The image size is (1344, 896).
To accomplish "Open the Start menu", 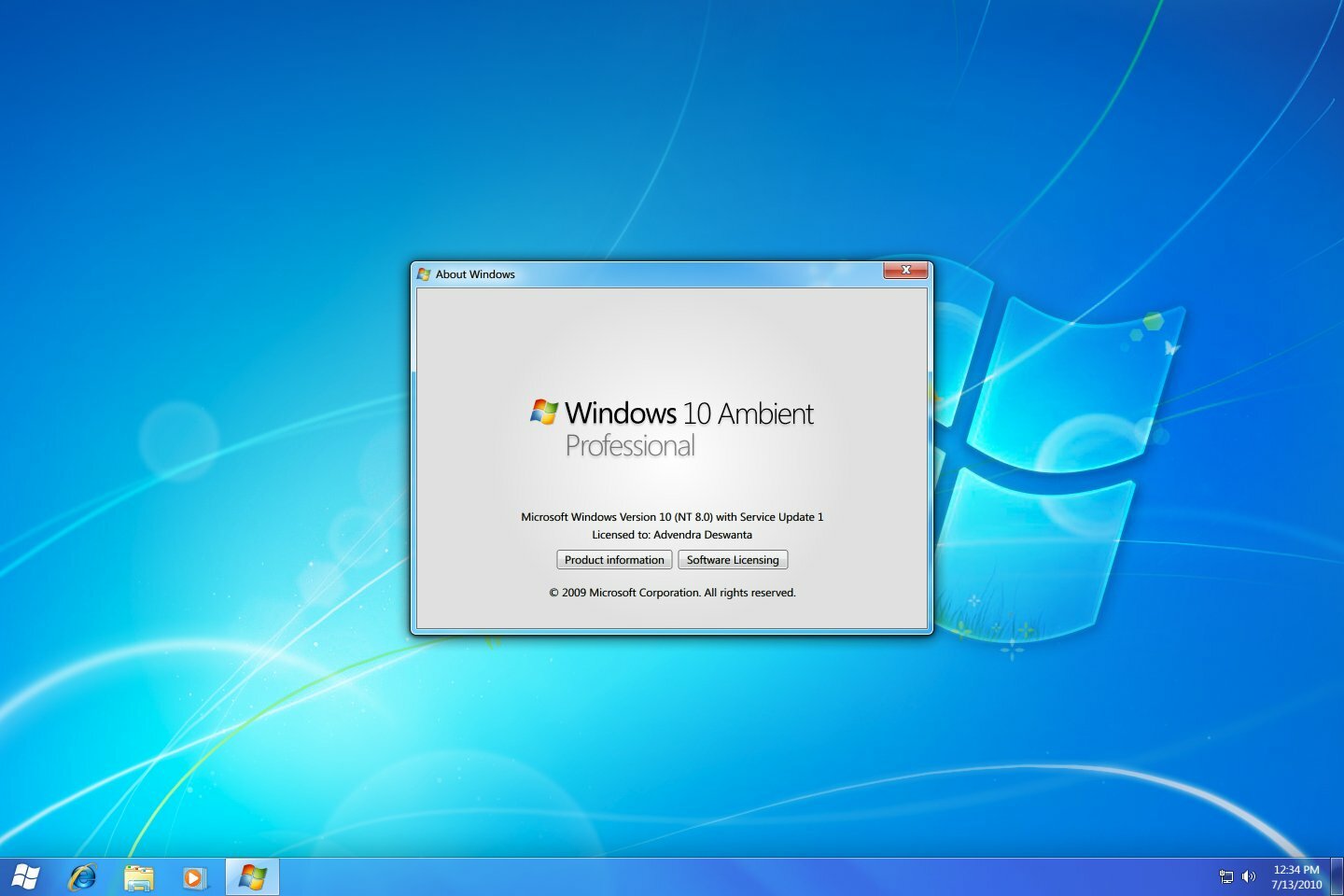I will pos(25,877).
